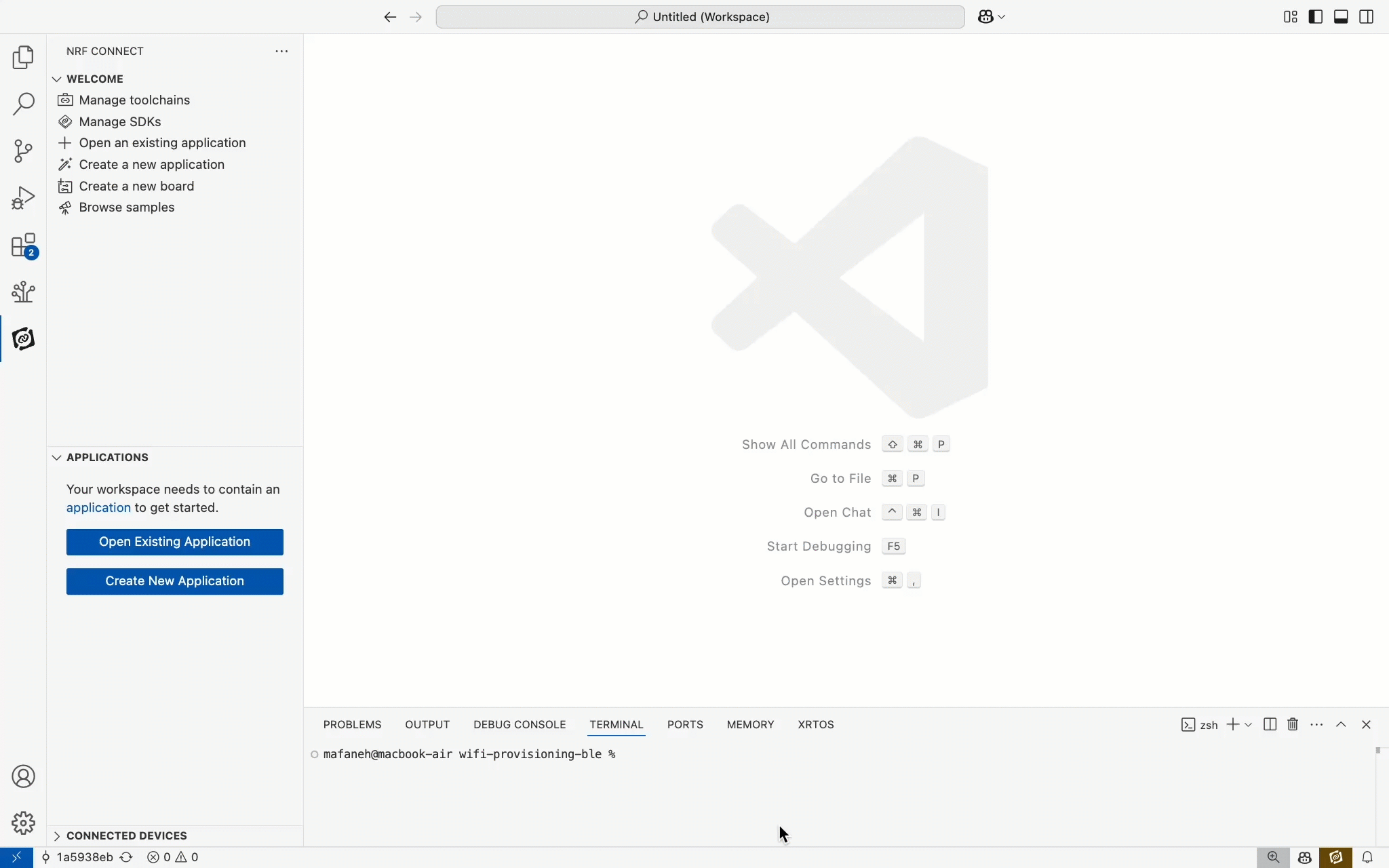This screenshot has width=1389, height=868.
Task: Click the zsh terminal entry
Action: click(x=1200, y=725)
